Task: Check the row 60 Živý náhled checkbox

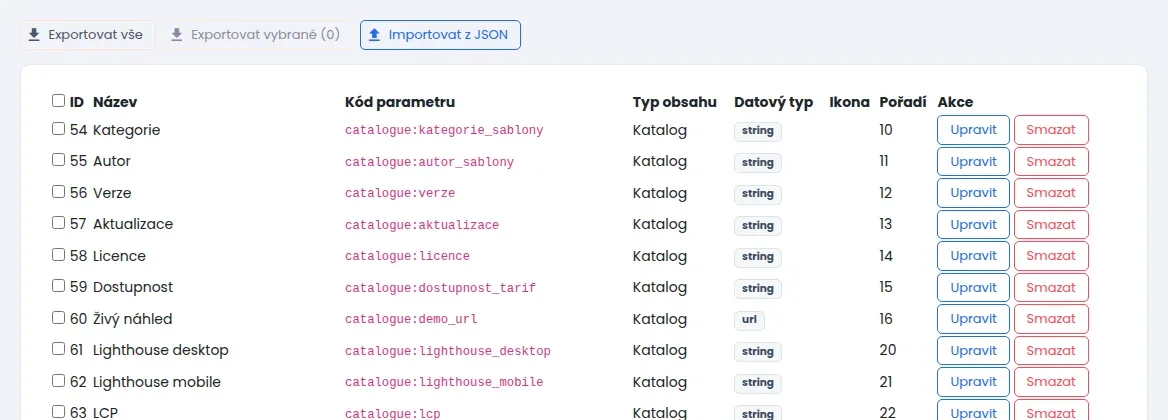Action: pyautogui.click(x=59, y=318)
